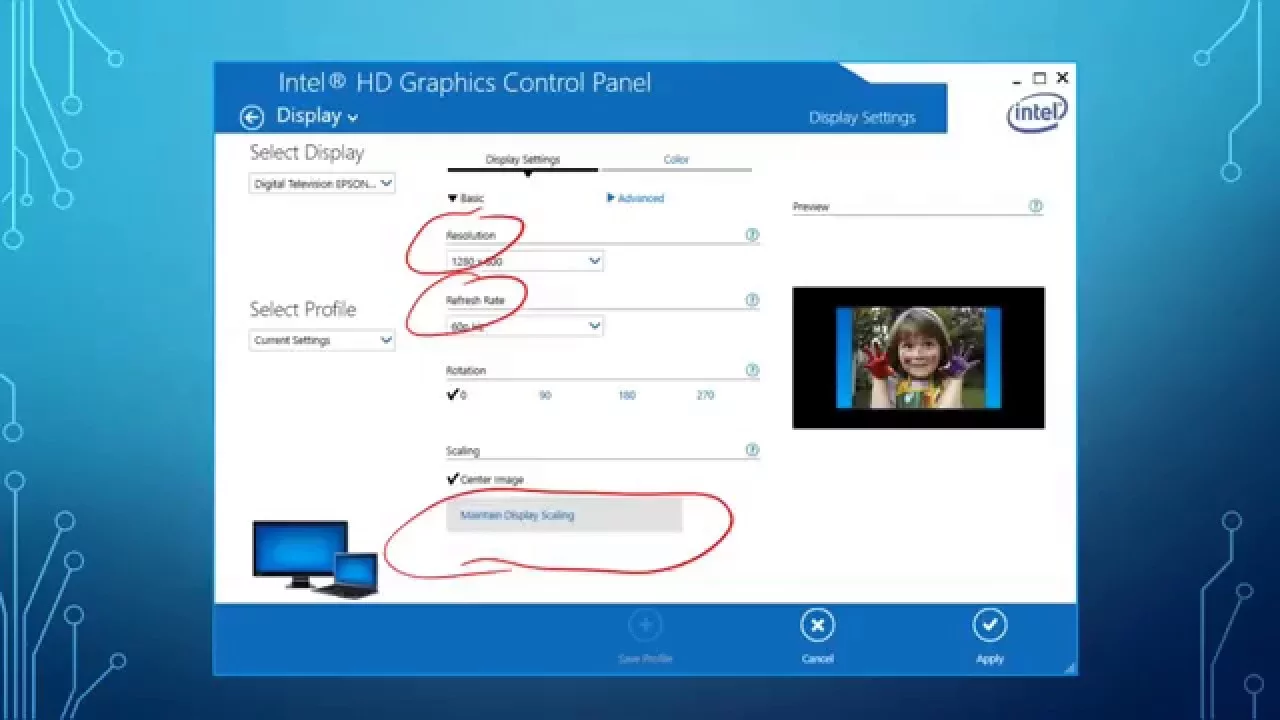Click the preview image thumbnail

click(x=918, y=358)
